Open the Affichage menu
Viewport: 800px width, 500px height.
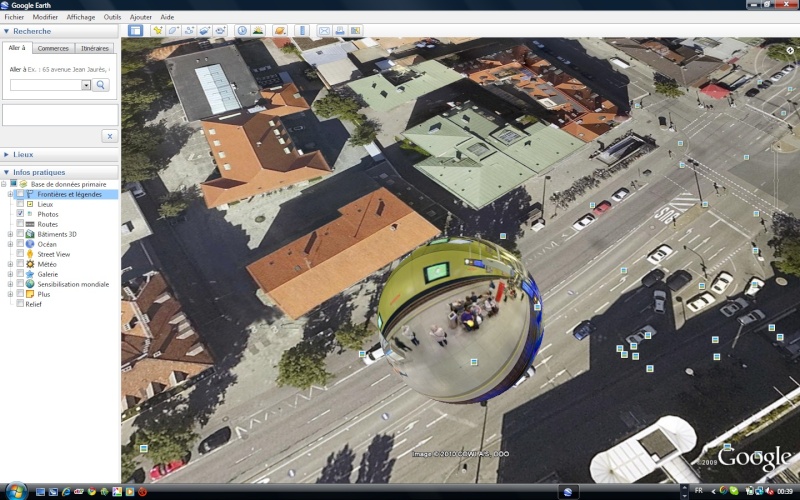tap(81, 17)
